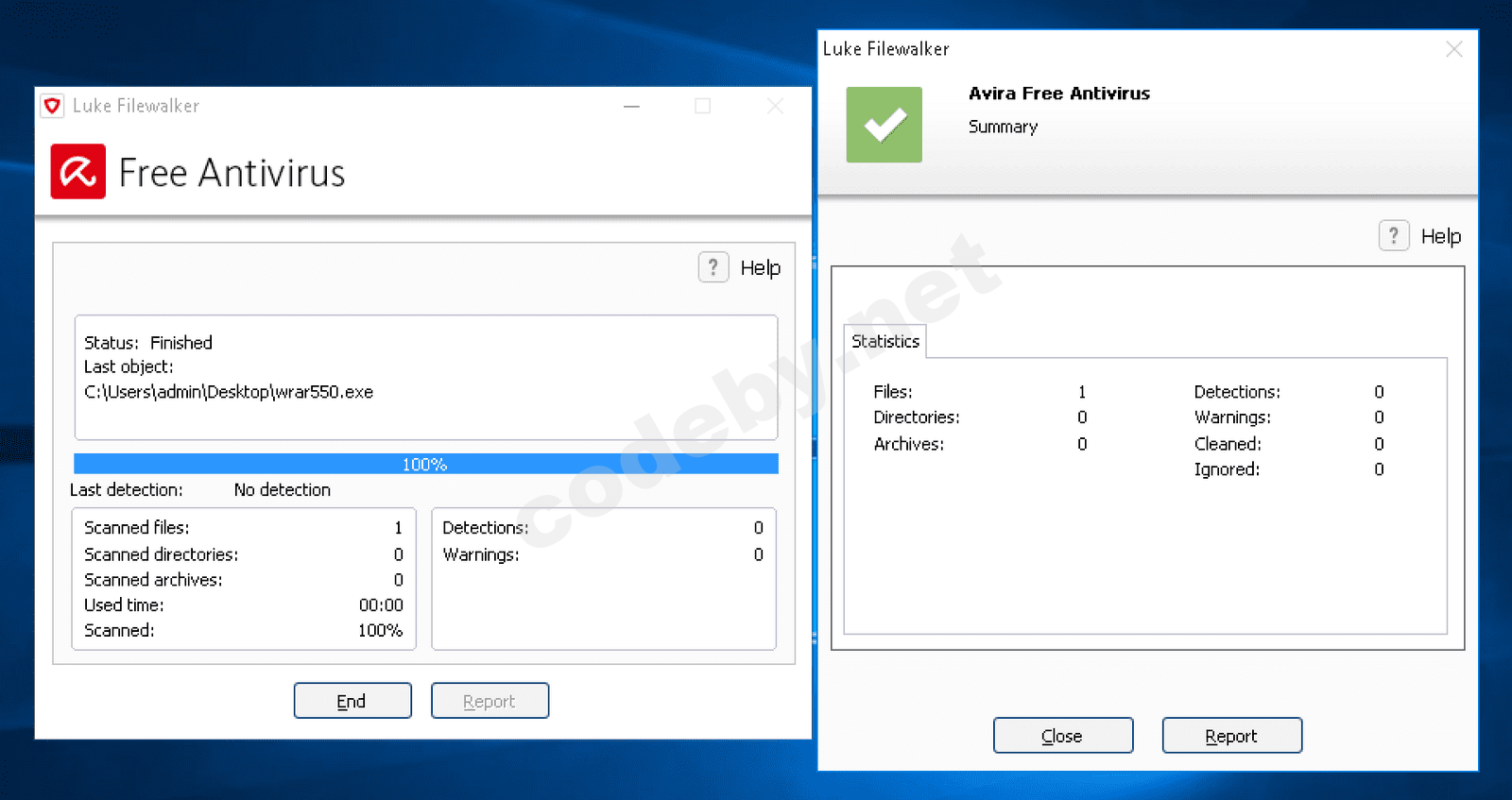Click the Report button in Summary window
This screenshot has height=800, width=1512.
pyautogui.click(x=1232, y=736)
